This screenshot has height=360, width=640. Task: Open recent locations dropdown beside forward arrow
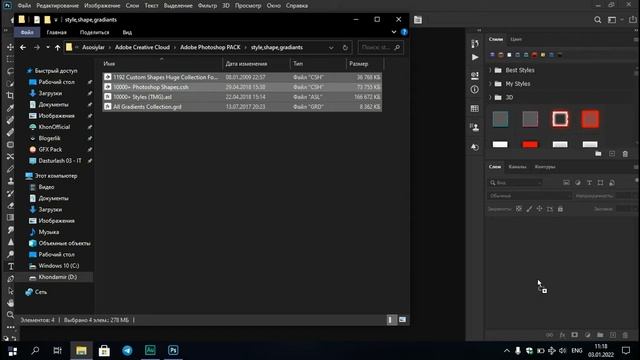(48, 47)
